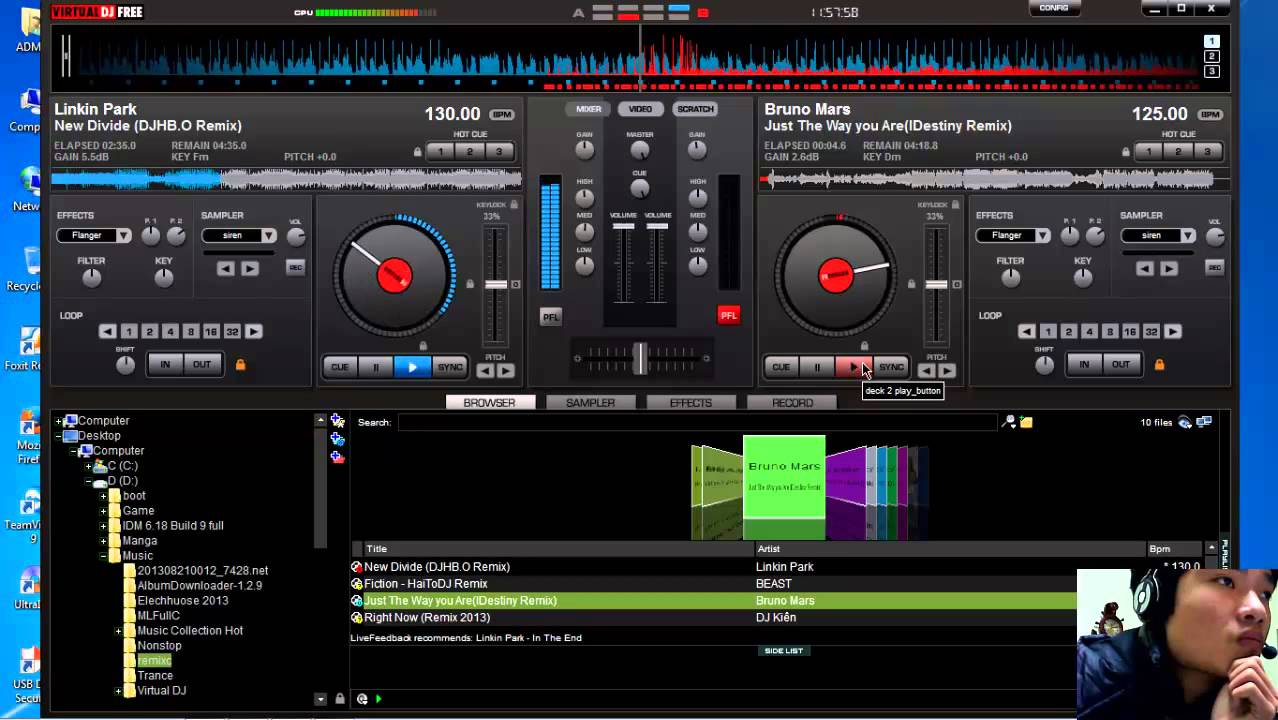Click deck 1 sampler play arrow
Image resolution: width=1278 pixels, height=720 pixels.
tap(250, 268)
